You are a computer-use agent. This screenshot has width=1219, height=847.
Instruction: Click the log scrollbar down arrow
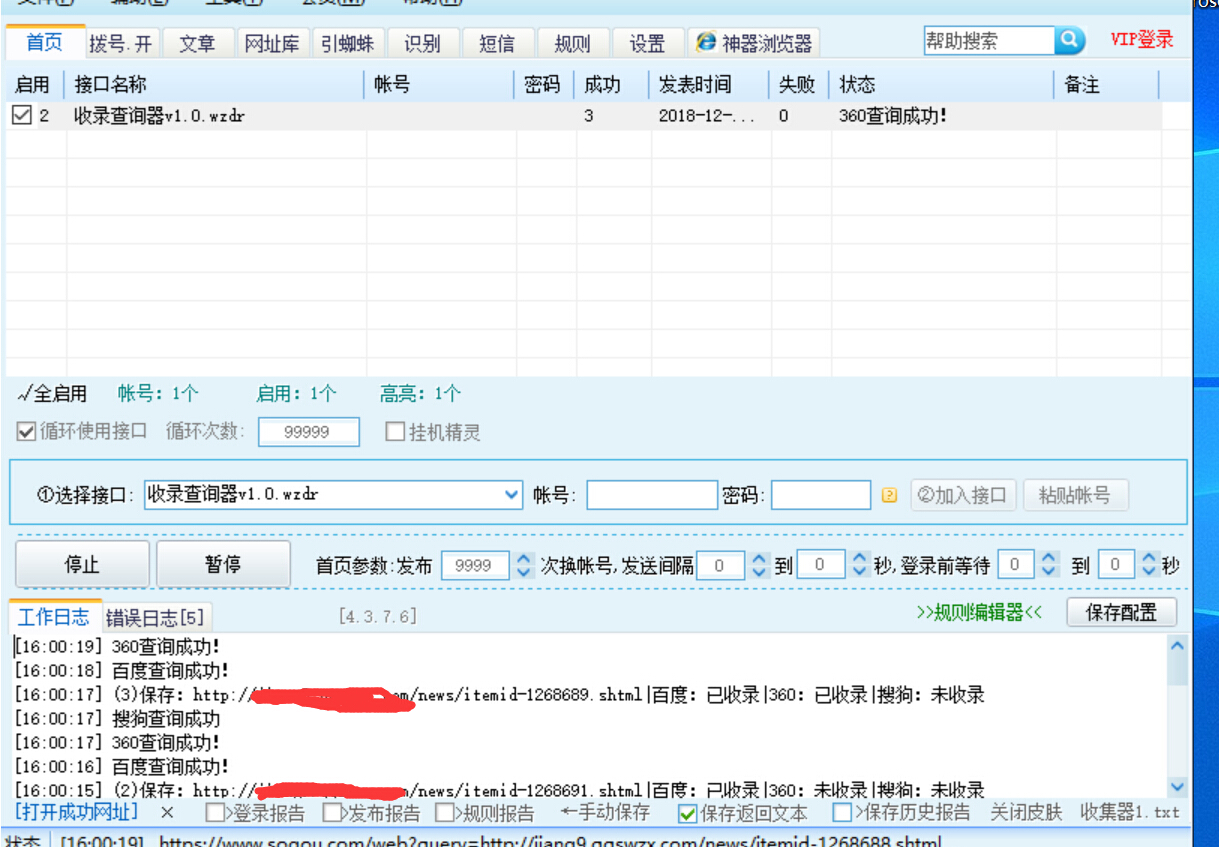click(1178, 787)
